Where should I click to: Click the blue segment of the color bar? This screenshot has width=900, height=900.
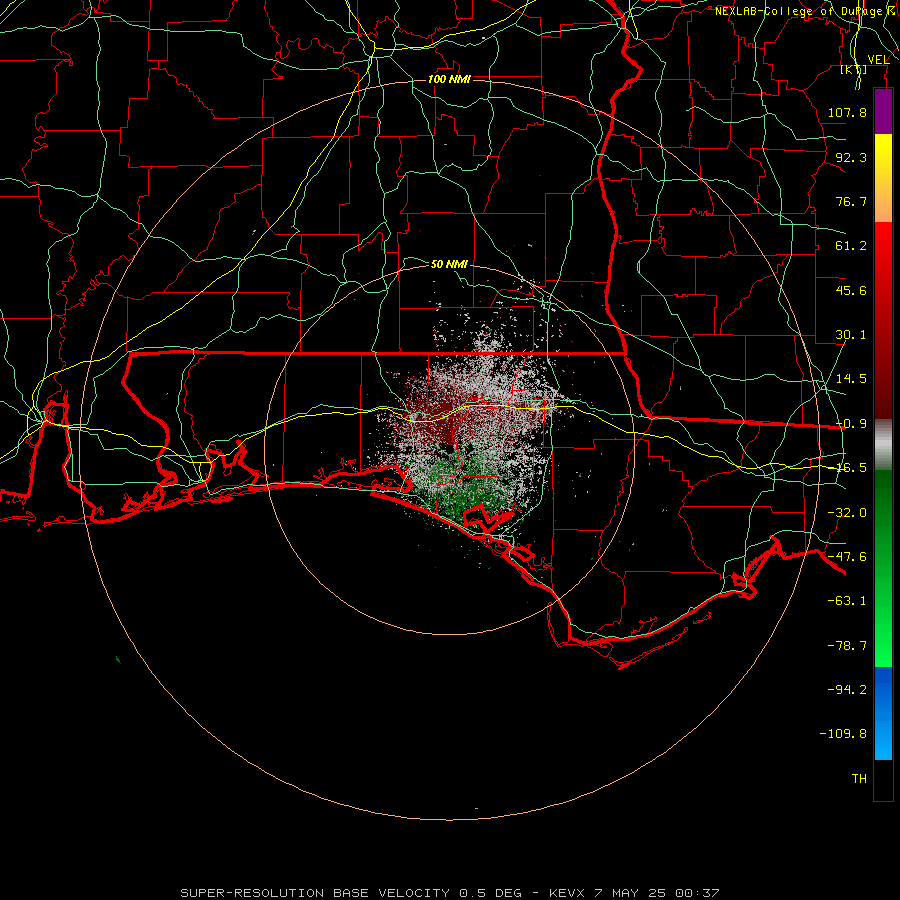pos(883,713)
